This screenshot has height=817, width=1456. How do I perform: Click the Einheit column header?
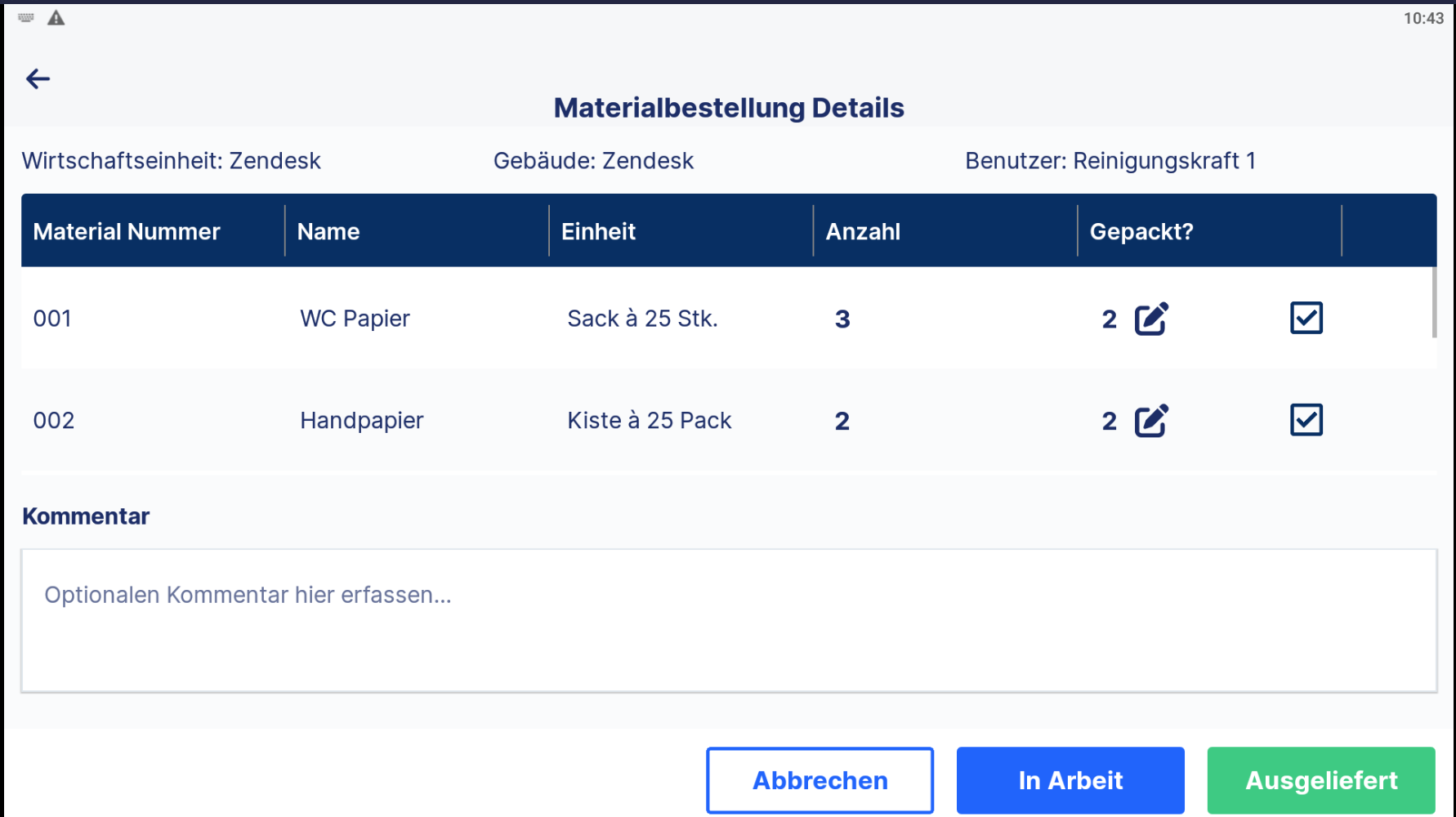click(x=598, y=231)
